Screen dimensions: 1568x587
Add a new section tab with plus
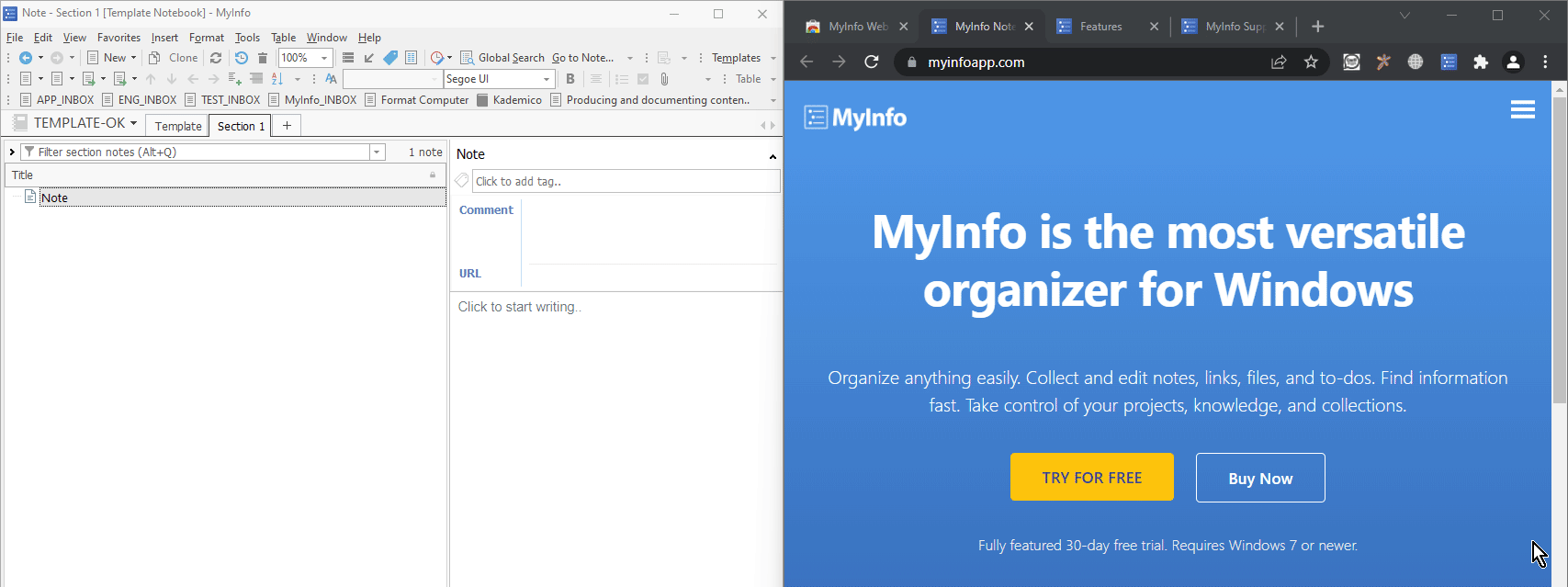(287, 126)
